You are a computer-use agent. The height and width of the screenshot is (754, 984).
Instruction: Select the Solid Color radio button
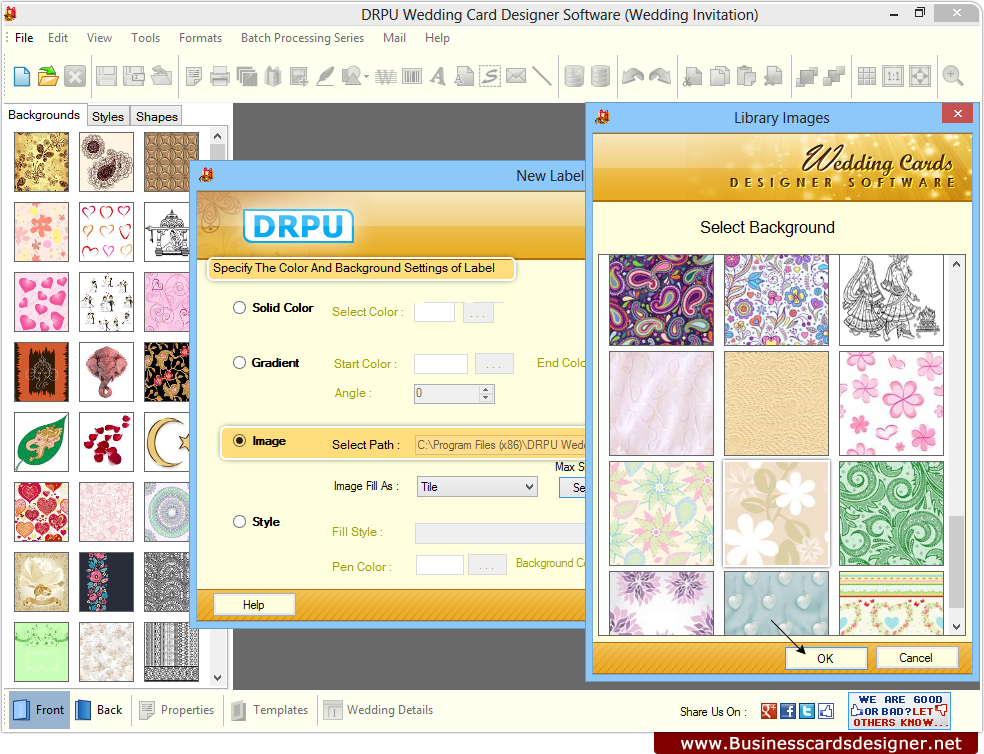coord(239,308)
